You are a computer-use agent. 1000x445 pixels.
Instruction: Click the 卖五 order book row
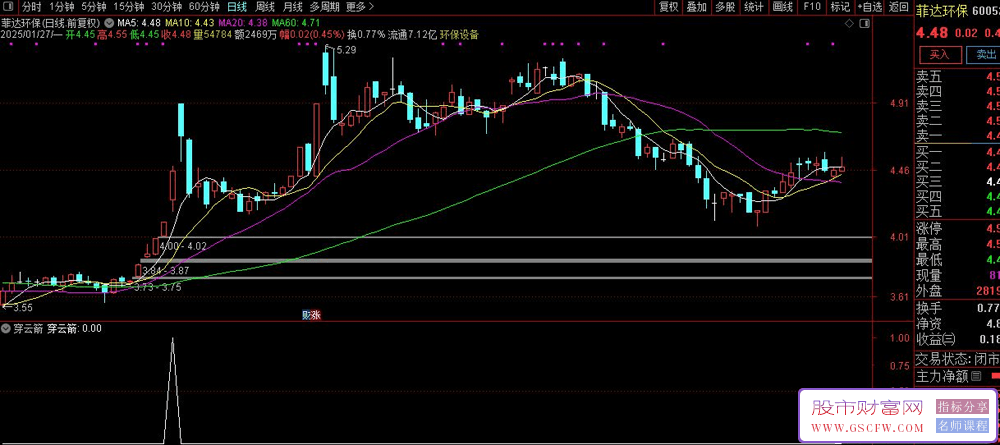tap(957, 77)
